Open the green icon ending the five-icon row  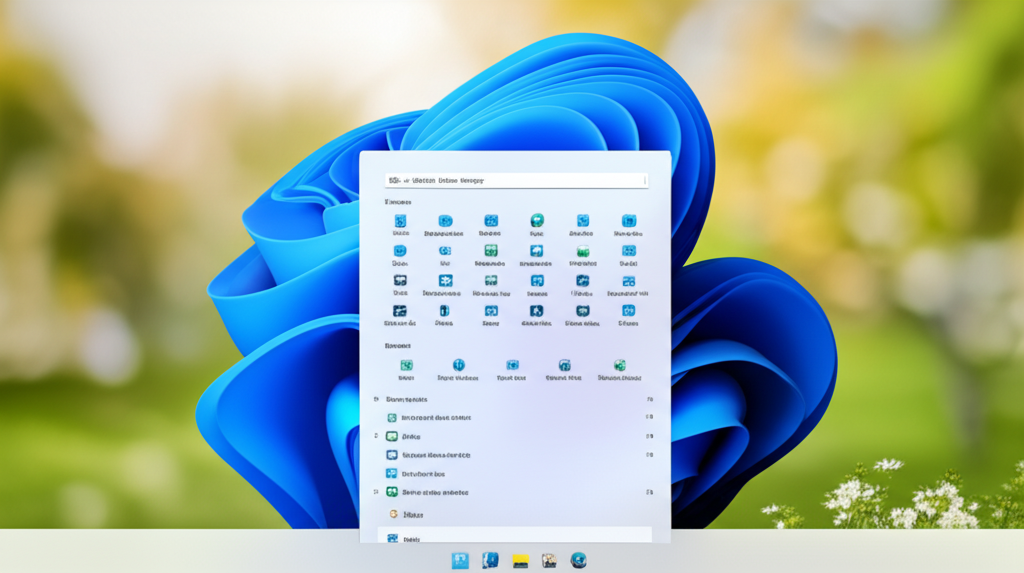[x=619, y=366]
